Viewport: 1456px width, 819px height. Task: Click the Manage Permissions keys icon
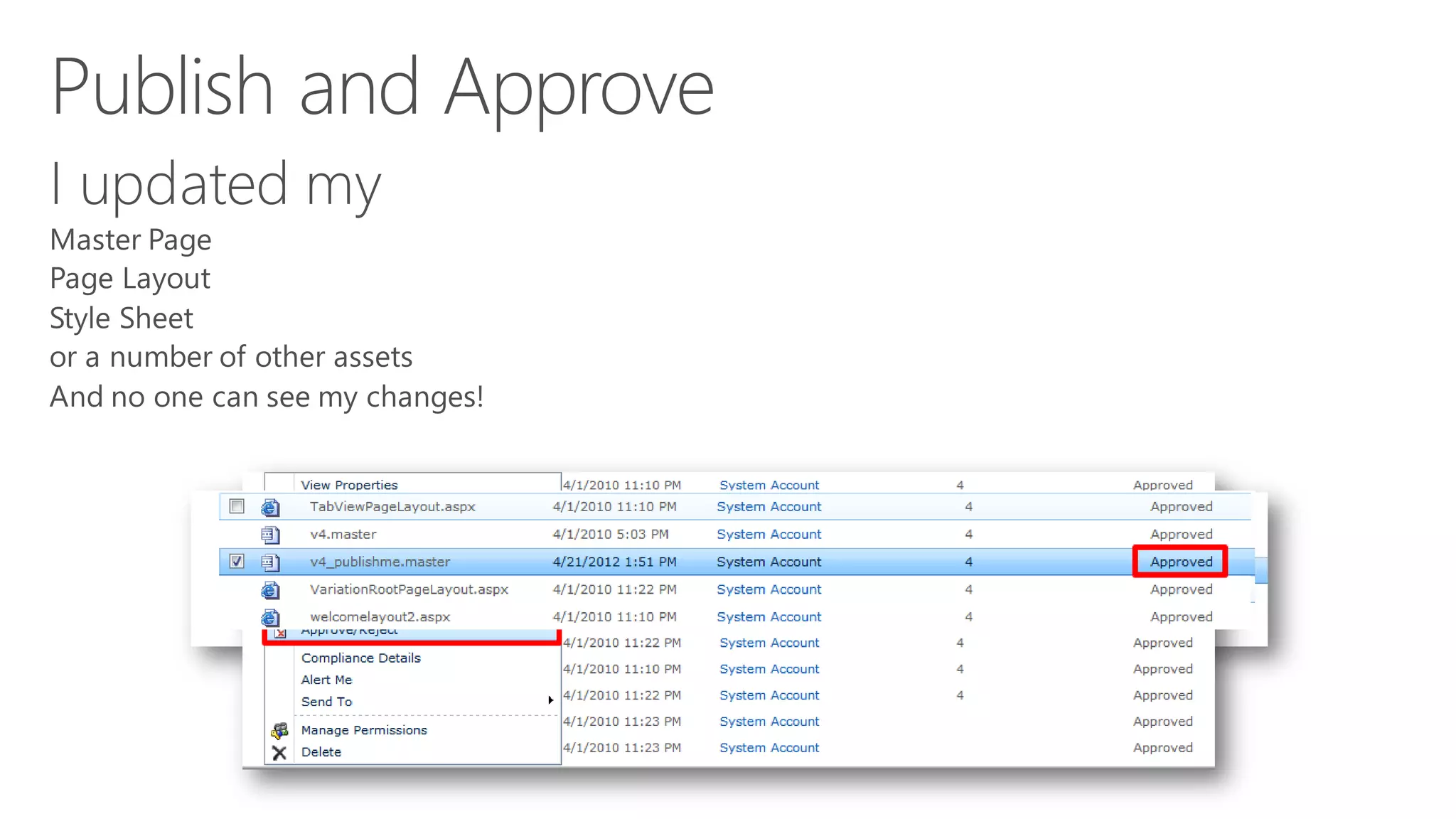click(x=279, y=730)
